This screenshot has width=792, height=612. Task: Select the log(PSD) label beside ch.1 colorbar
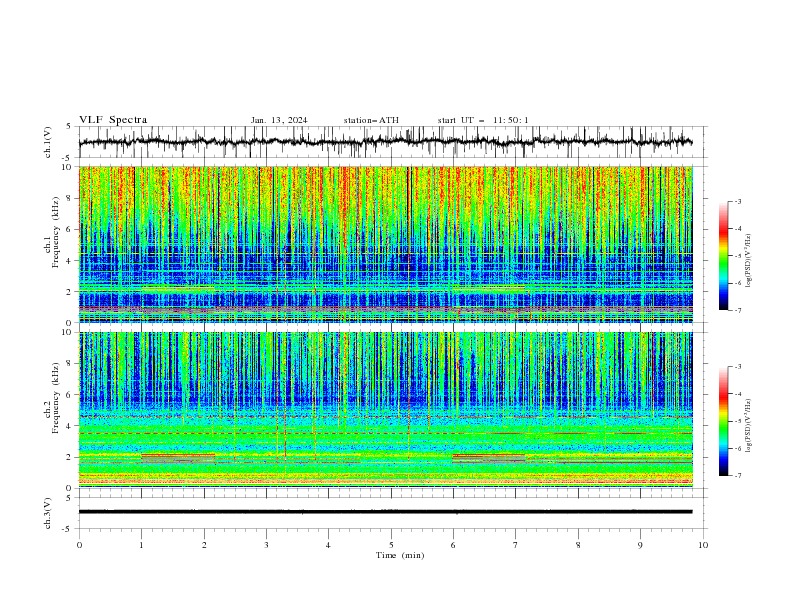click(x=749, y=261)
